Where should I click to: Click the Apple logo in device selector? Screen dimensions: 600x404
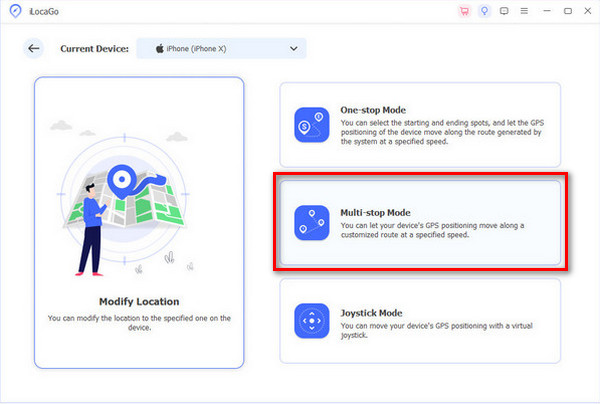coord(159,48)
